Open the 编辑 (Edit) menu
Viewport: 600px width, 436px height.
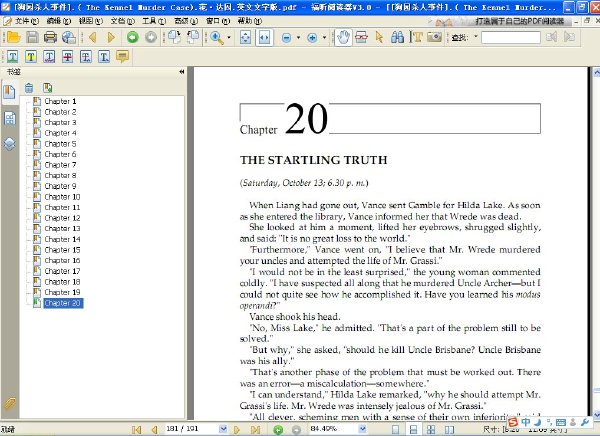tap(59, 21)
